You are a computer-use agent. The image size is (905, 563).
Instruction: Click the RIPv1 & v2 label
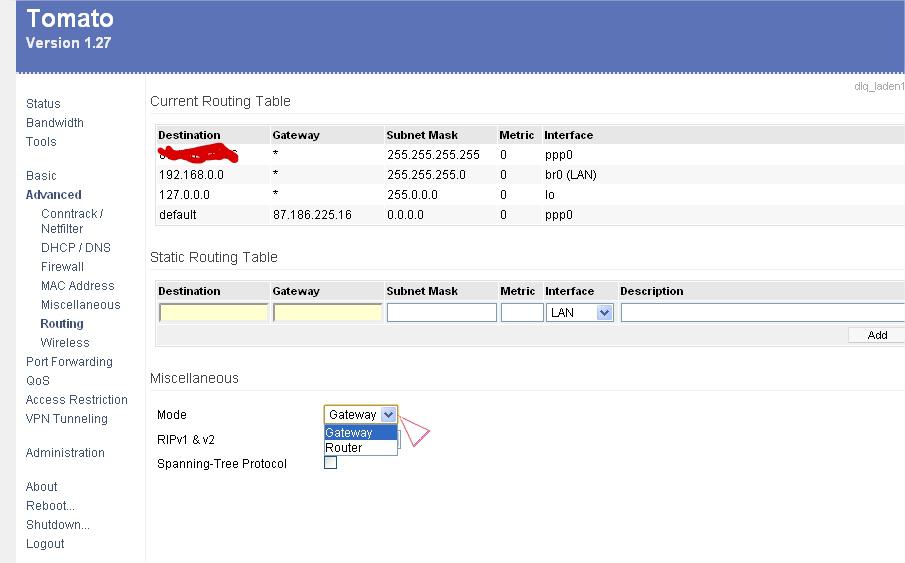click(186, 440)
